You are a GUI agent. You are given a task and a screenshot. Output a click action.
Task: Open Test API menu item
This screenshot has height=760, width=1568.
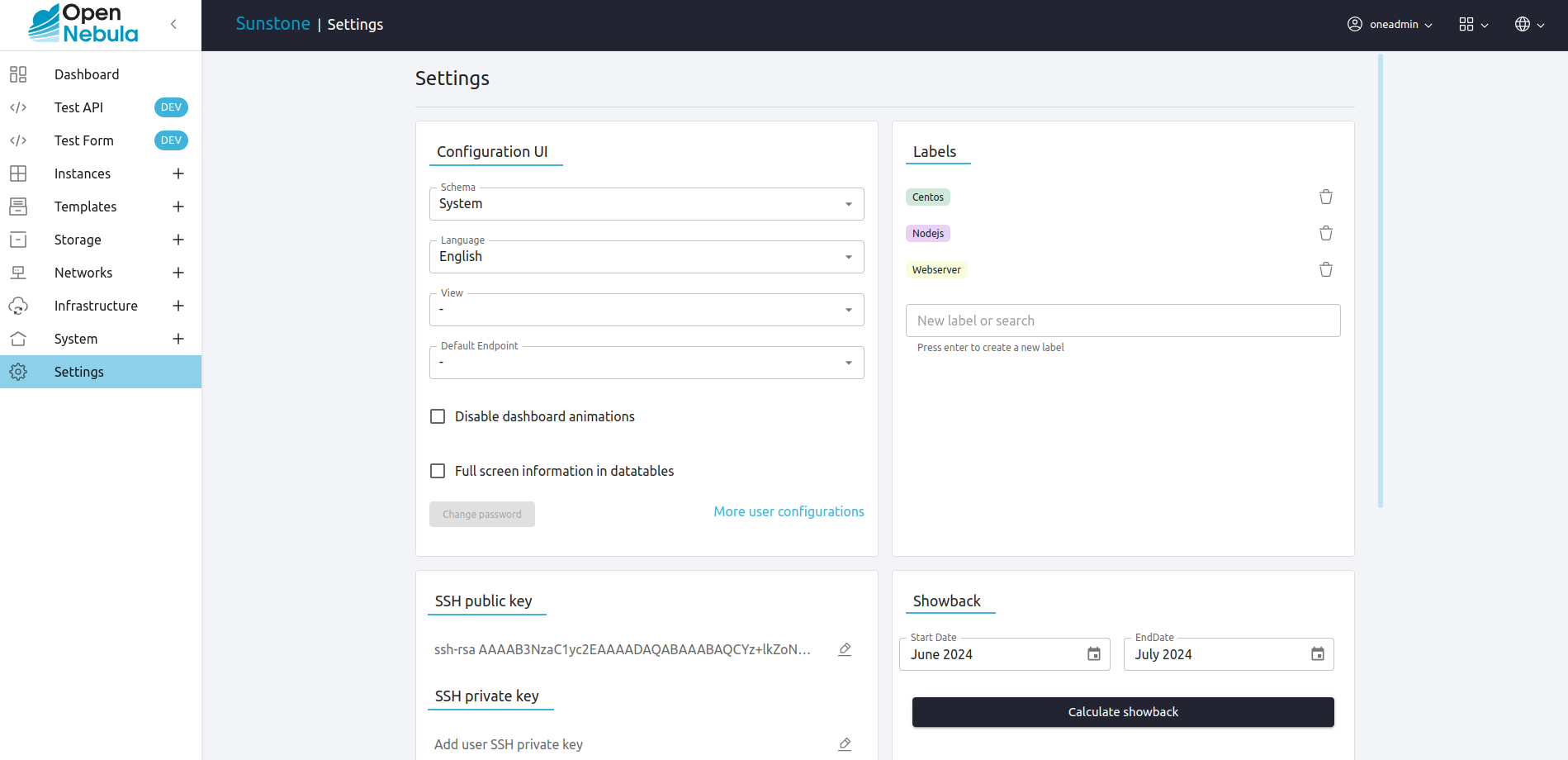[x=101, y=107]
